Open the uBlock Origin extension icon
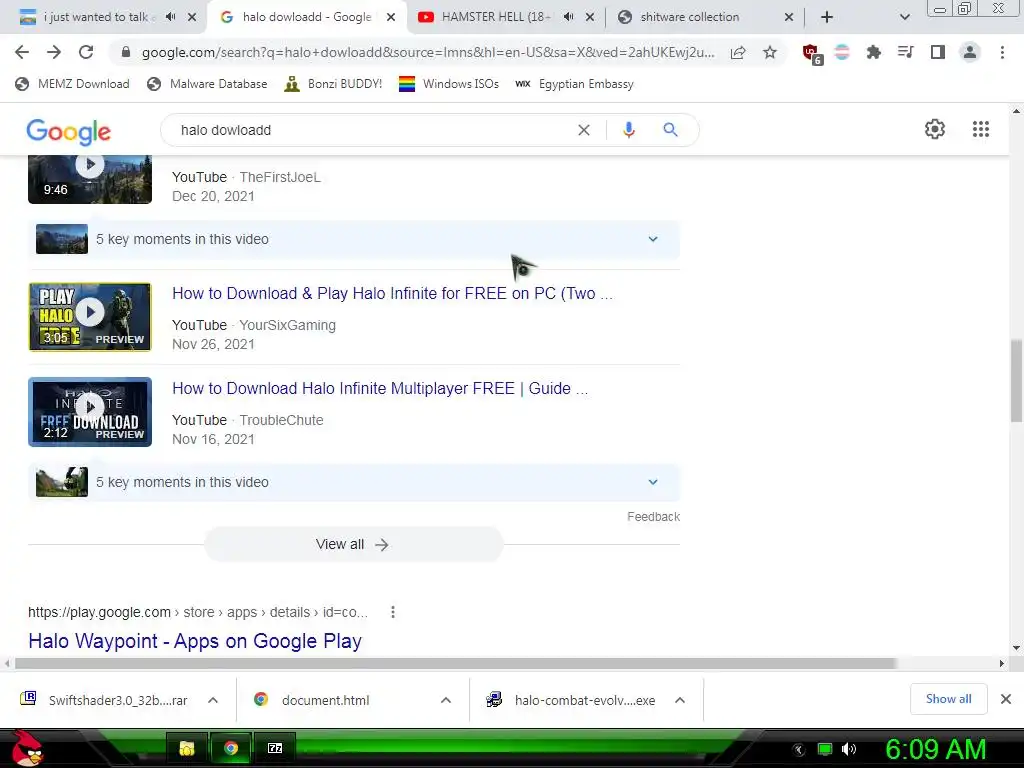Viewport: 1024px width, 768px height. tap(812, 54)
